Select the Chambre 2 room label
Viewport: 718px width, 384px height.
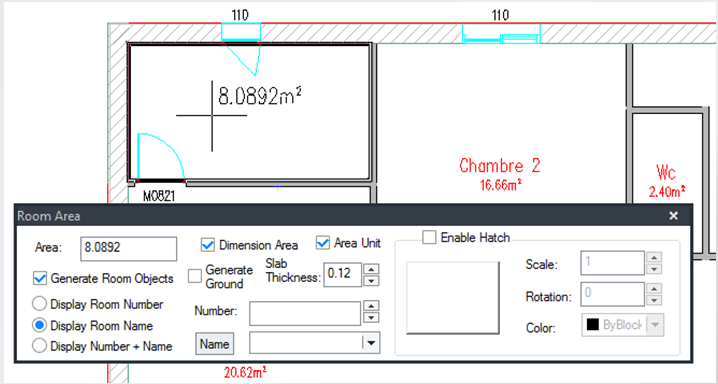pos(500,165)
